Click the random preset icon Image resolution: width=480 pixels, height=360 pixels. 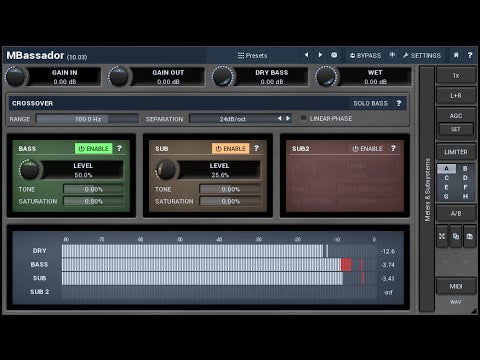pos(334,55)
